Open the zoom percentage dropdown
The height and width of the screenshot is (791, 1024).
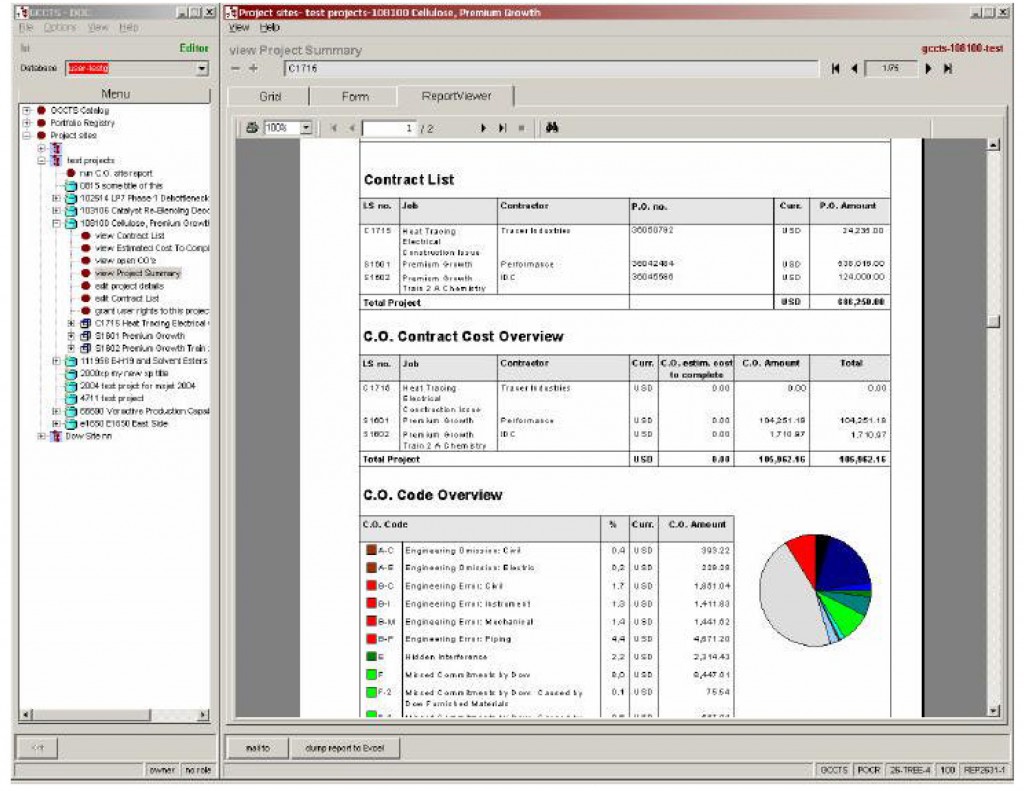(306, 127)
